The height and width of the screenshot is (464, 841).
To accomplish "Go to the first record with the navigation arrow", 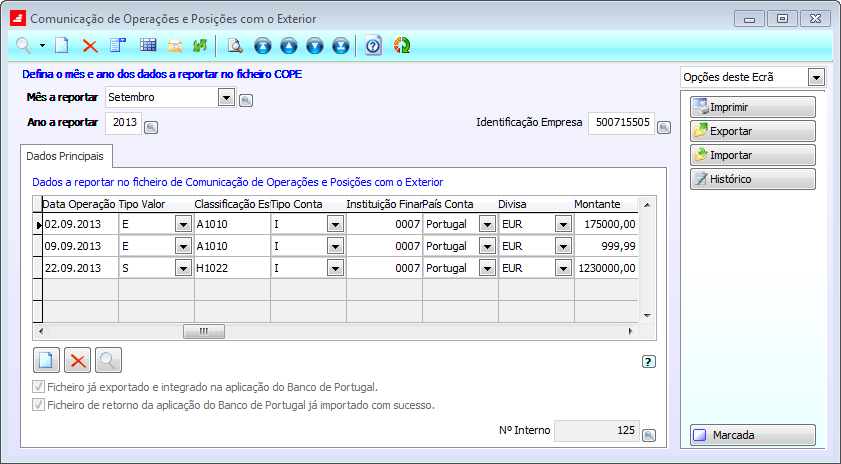I will [263, 45].
